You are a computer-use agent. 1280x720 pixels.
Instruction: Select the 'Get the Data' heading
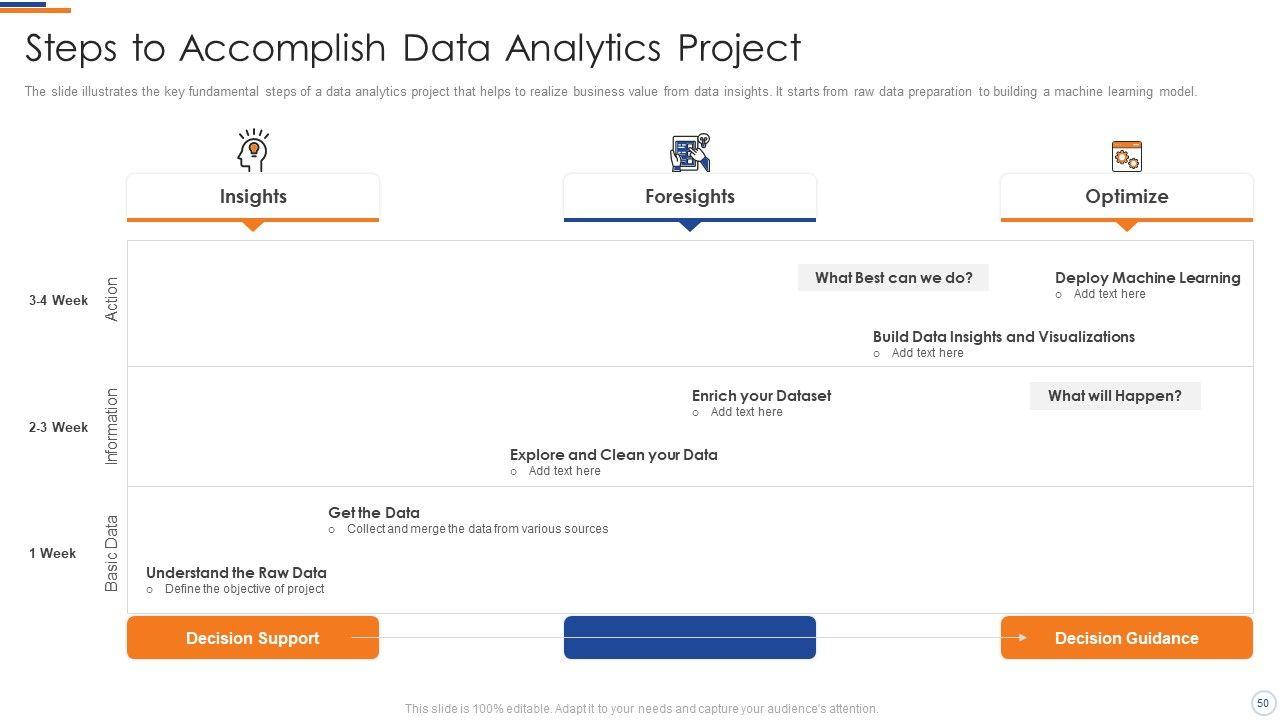[374, 513]
